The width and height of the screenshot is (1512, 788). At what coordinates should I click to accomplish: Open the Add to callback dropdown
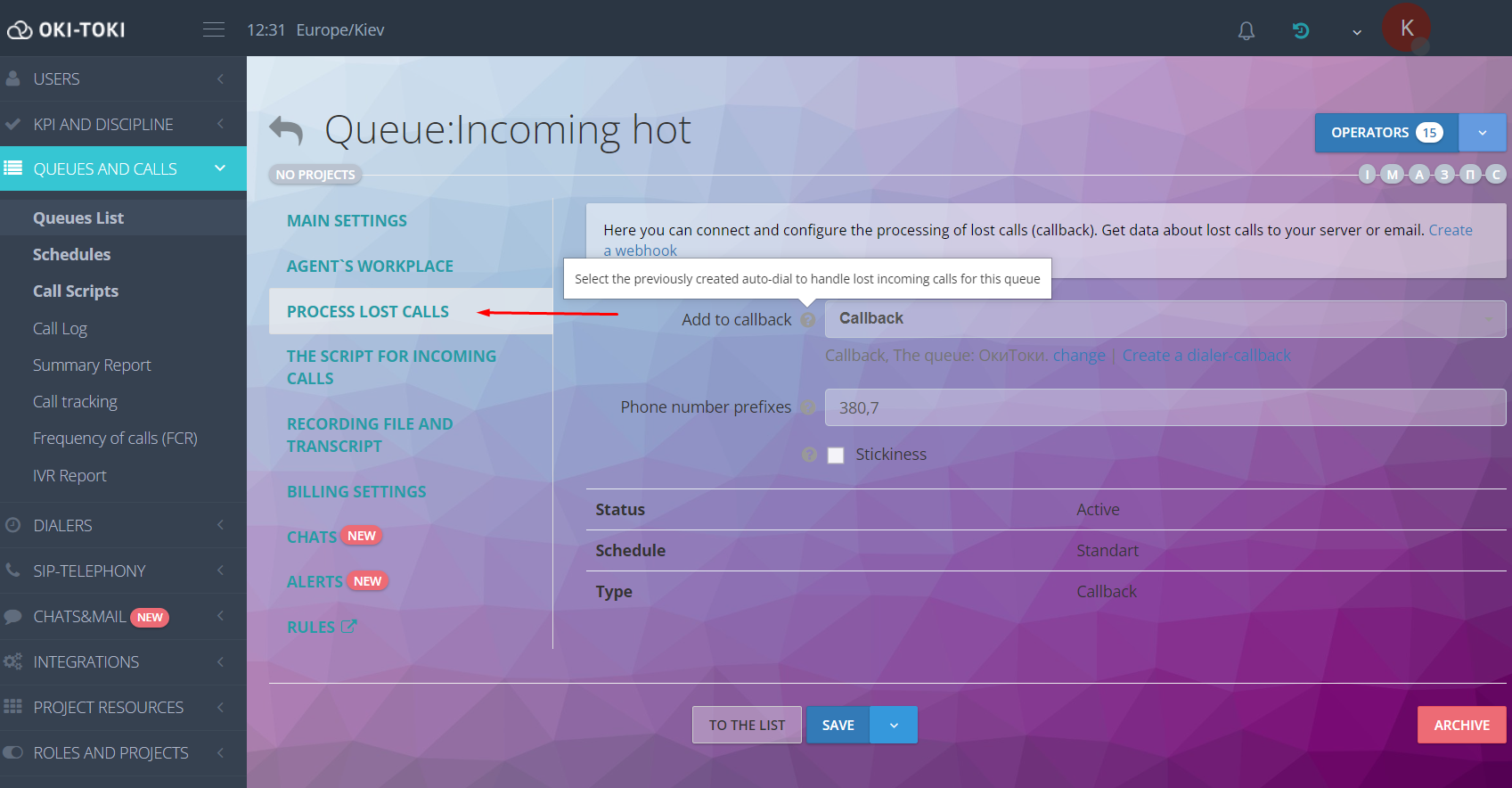(1165, 319)
